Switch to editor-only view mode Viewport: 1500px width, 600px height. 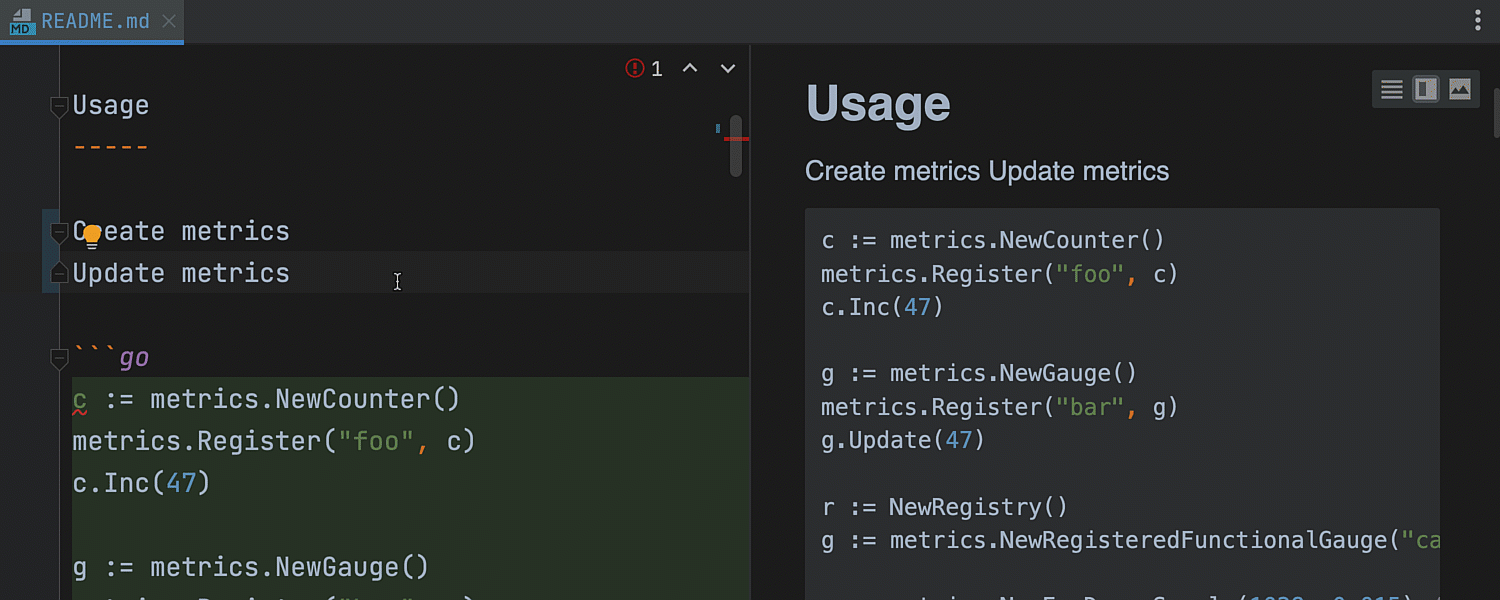[1392, 90]
